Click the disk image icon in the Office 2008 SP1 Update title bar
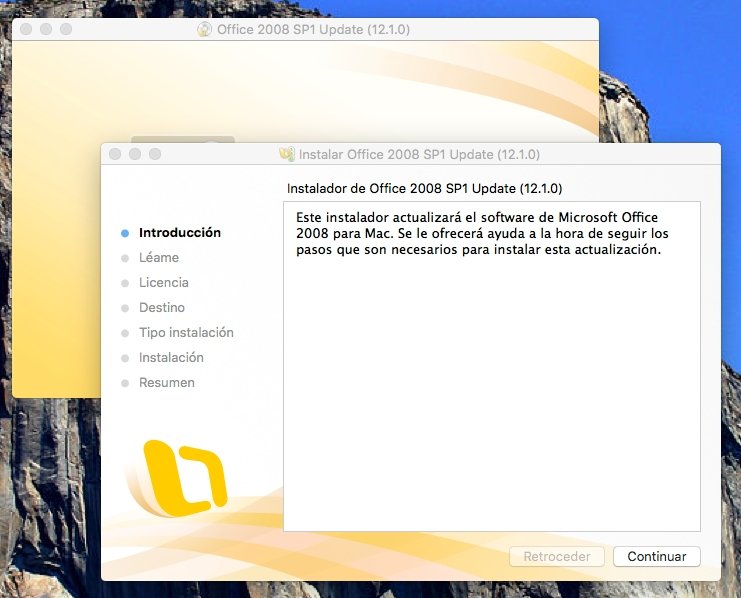 (204, 29)
